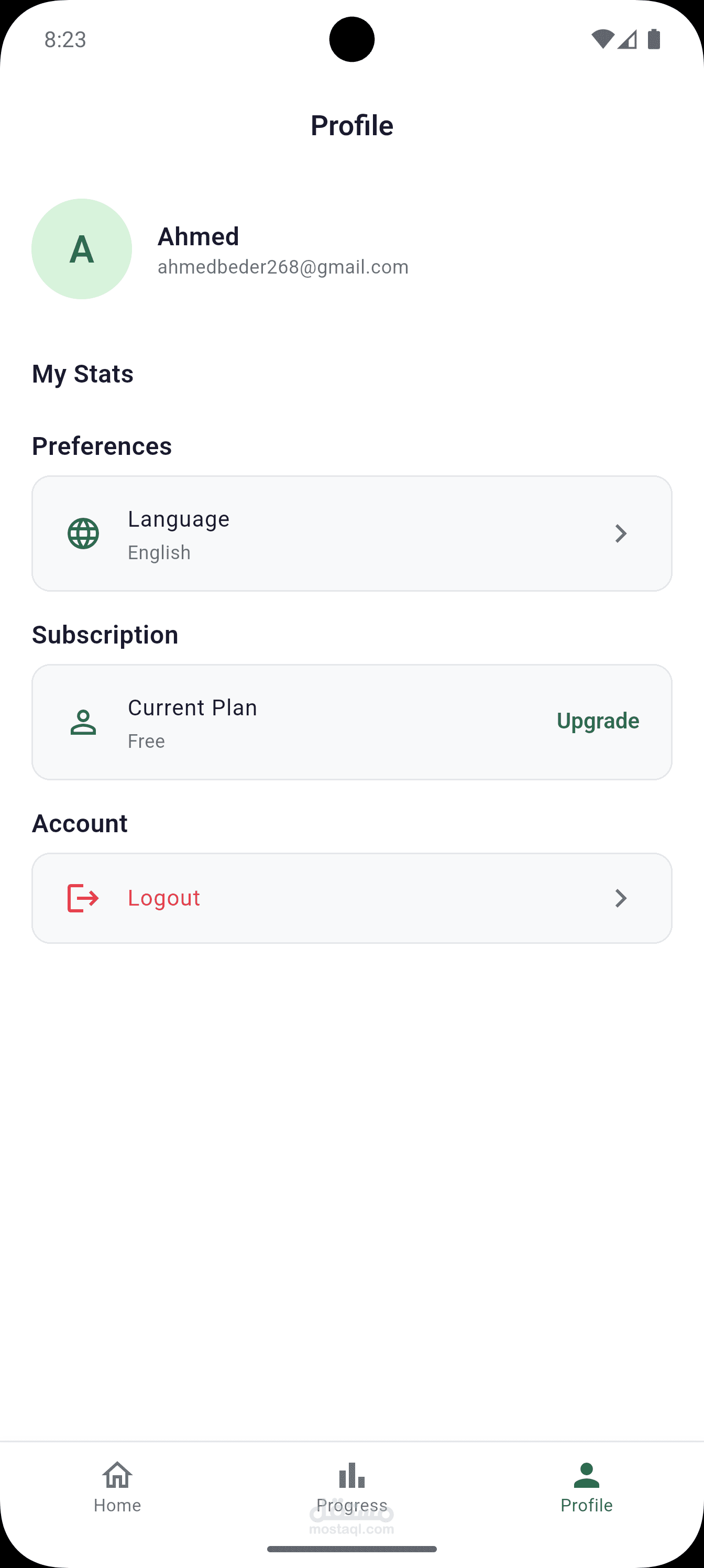This screenshot has height=1568, width=704.
Task: Tap the red logout arrow icon
Action: (83, 898)
